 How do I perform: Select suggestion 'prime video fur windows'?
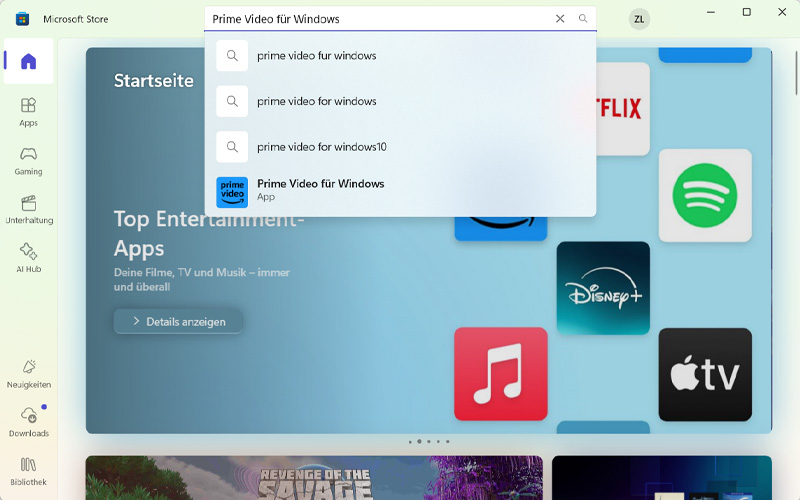coord(401,56)
